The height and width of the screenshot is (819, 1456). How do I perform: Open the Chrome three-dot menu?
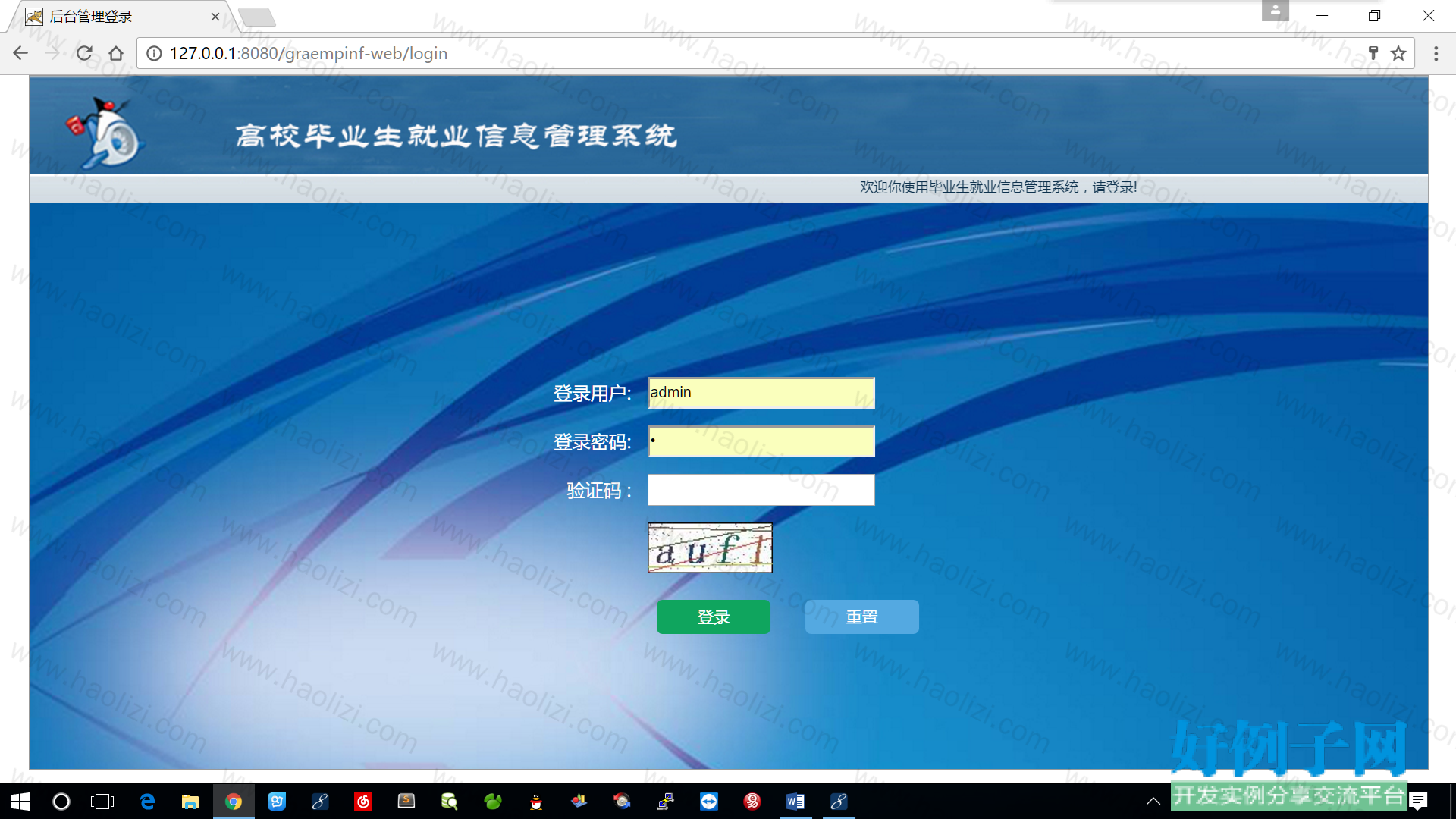[x=1436, y=53]
